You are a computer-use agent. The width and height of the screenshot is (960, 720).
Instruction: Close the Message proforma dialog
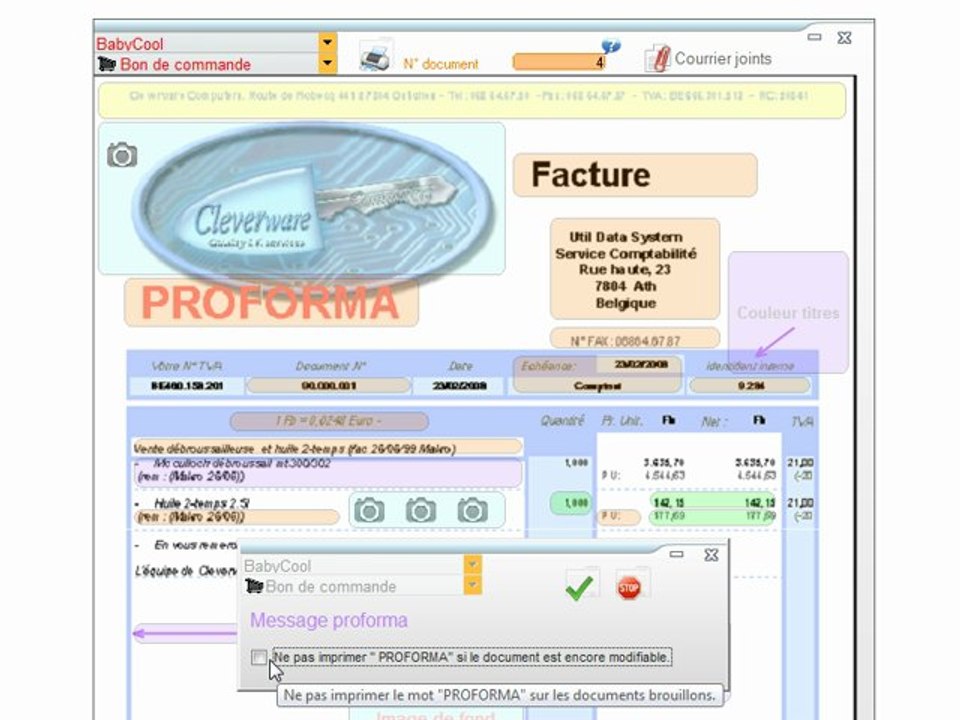coord(711,555)
